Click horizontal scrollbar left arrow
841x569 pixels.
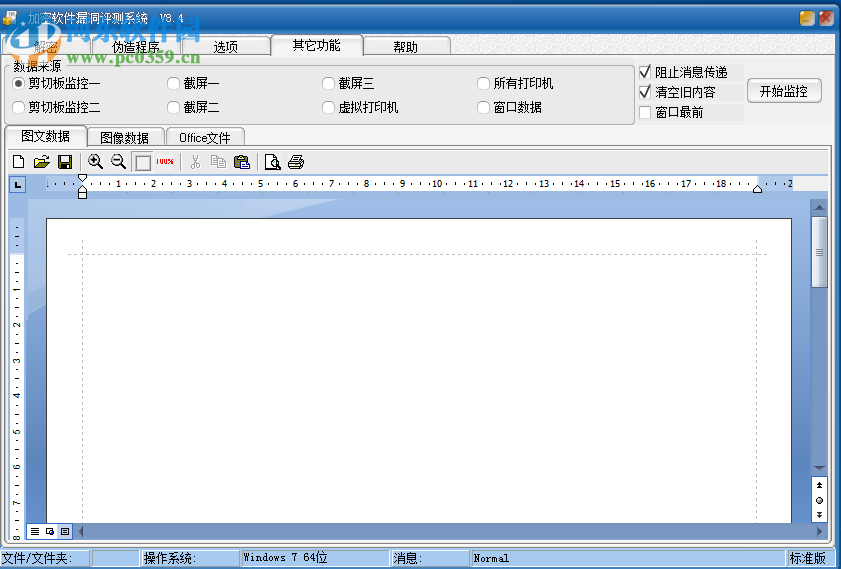click(81, 531)
